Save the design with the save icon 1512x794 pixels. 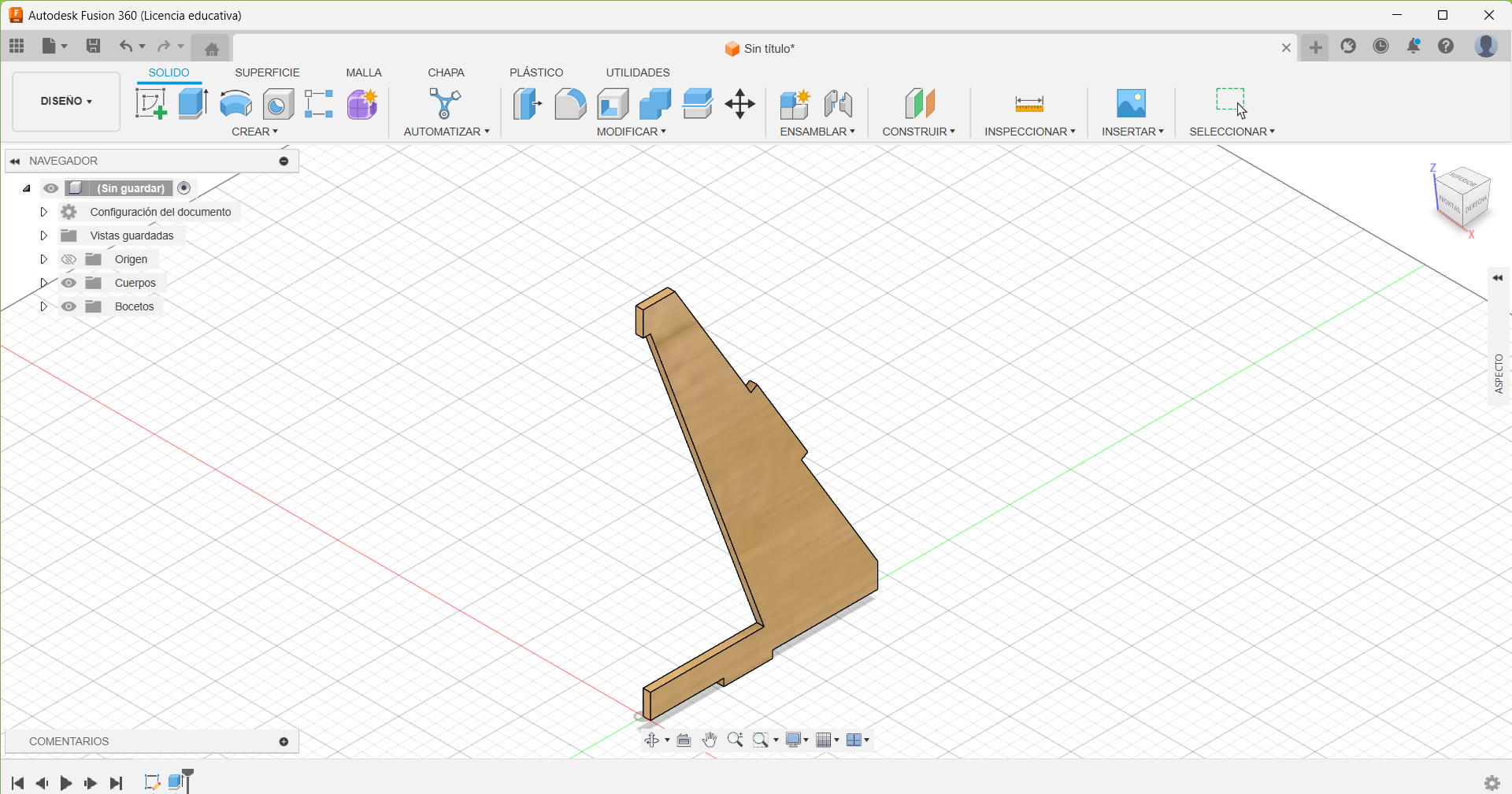(93, 46)
